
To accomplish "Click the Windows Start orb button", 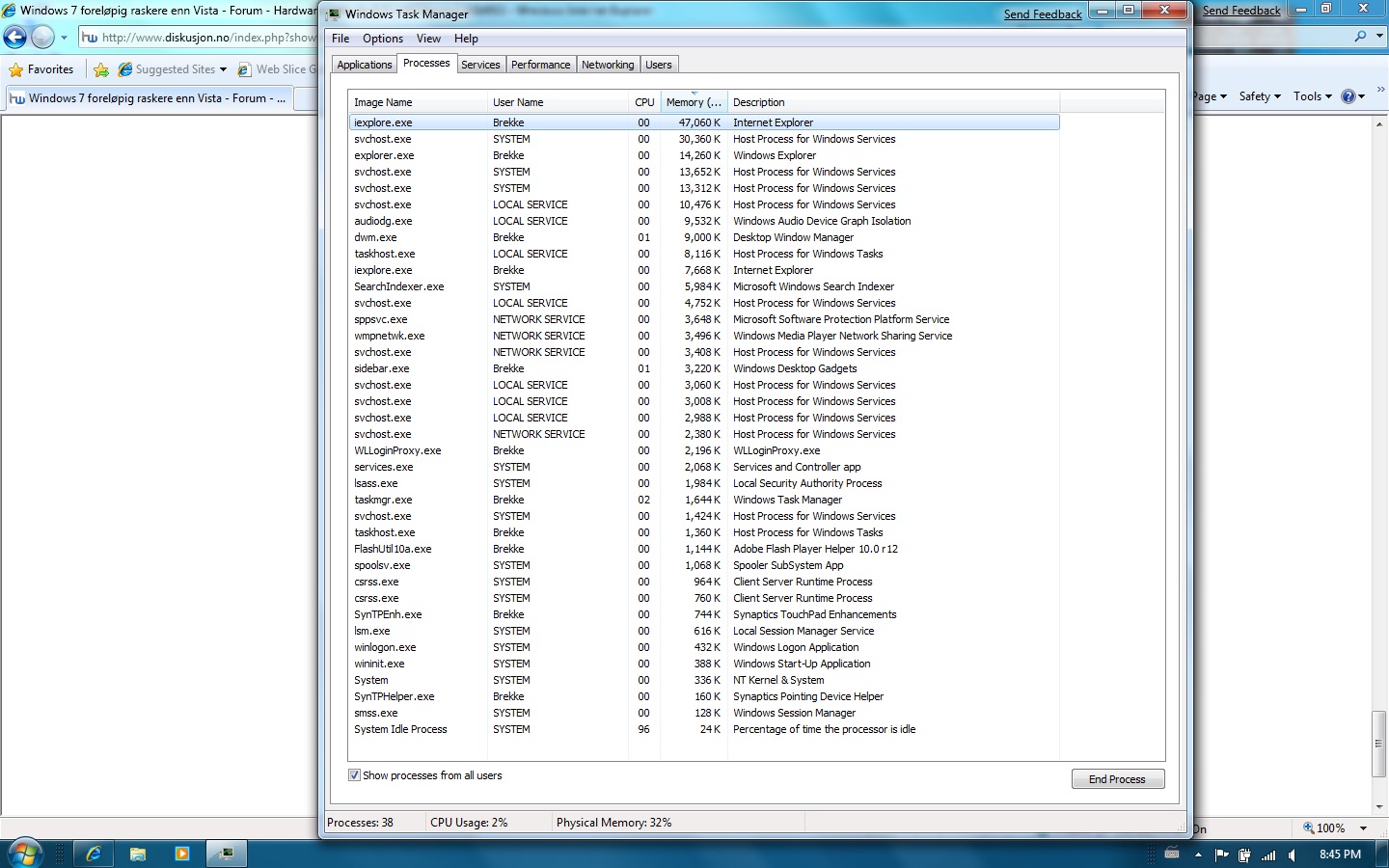I will coord(24,853).
